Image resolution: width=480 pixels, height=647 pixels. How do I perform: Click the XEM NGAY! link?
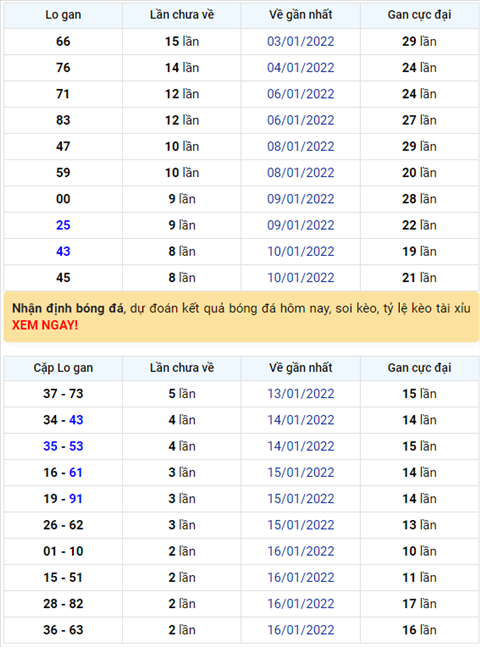click(x=45, y=326)
